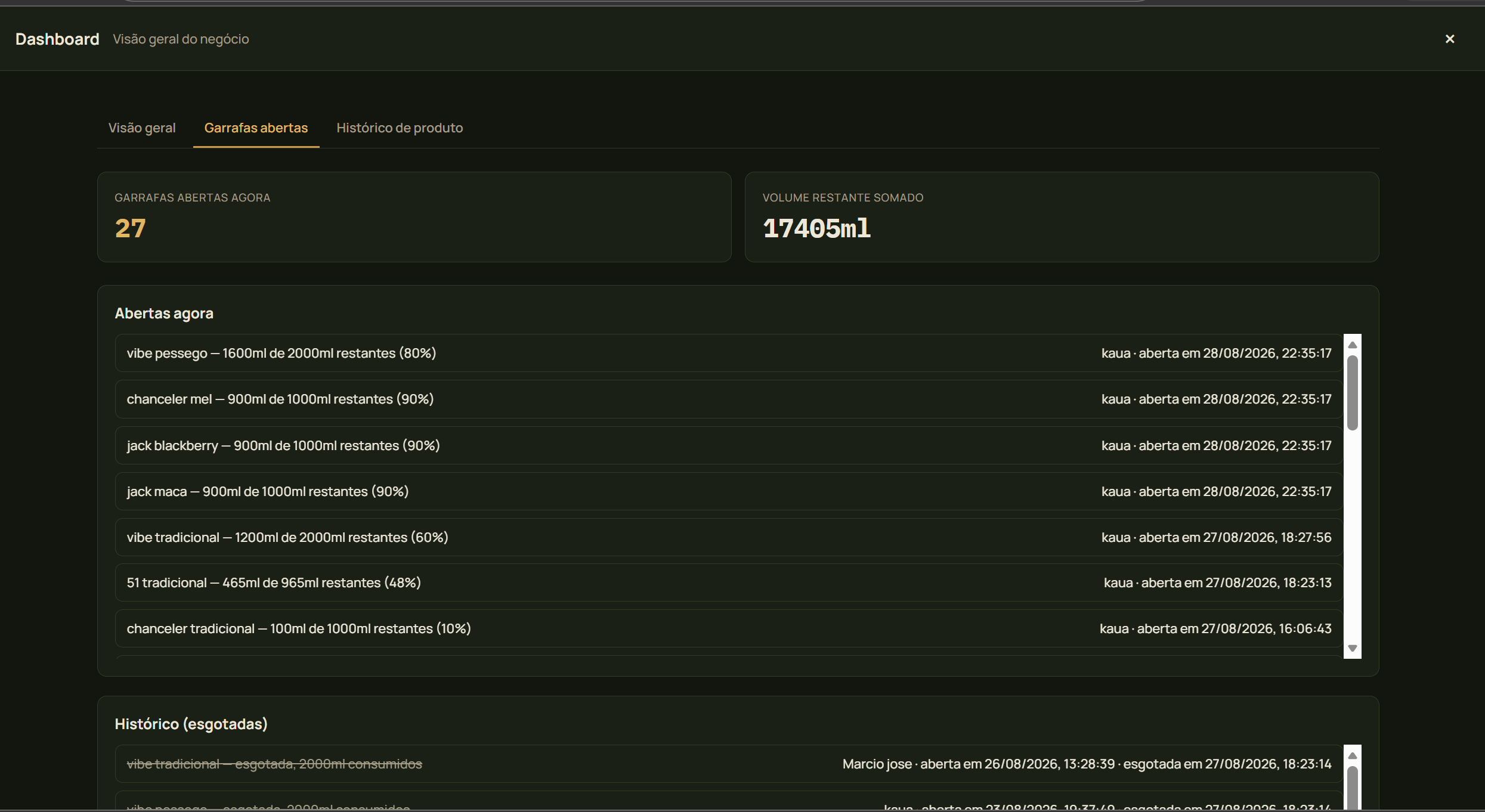Click the Visão geral do negócio subtitle
This screenshot has width=1485, height=812.
[x=181, y=39]
